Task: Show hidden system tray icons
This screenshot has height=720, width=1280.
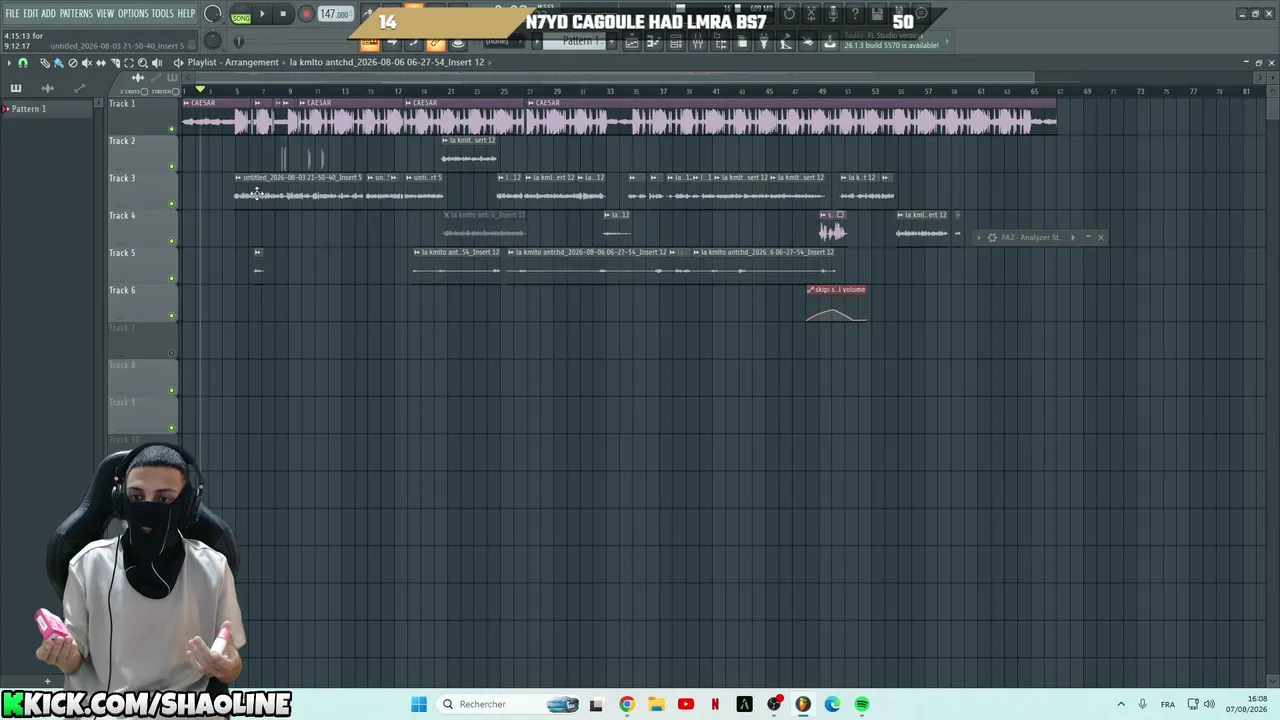Action: (1121, 704)
